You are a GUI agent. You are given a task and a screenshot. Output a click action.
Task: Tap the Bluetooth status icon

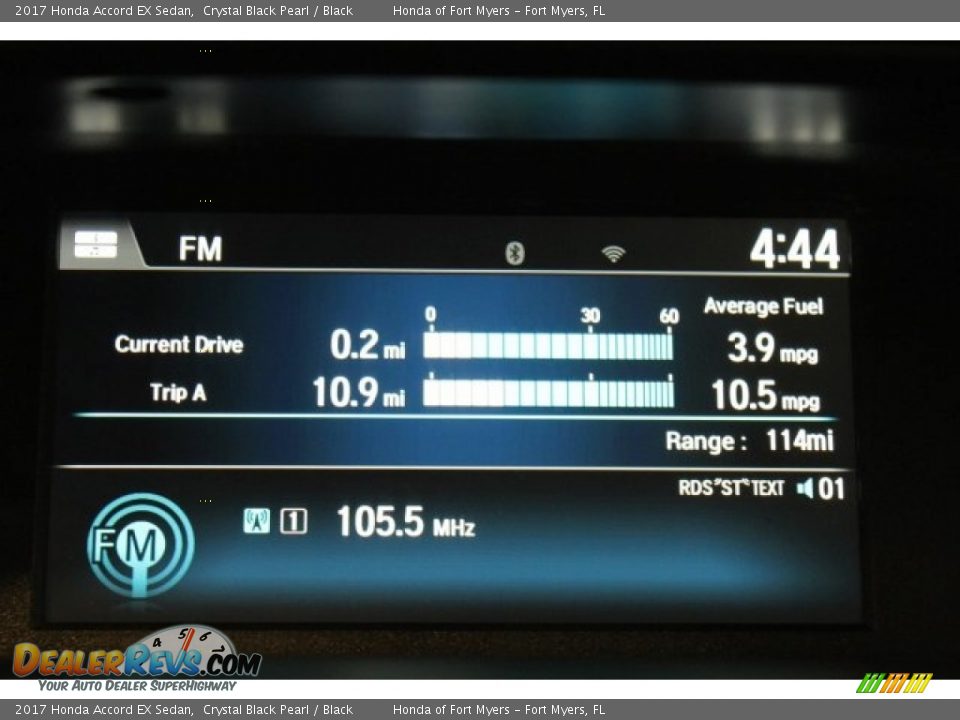pos(514,253)
